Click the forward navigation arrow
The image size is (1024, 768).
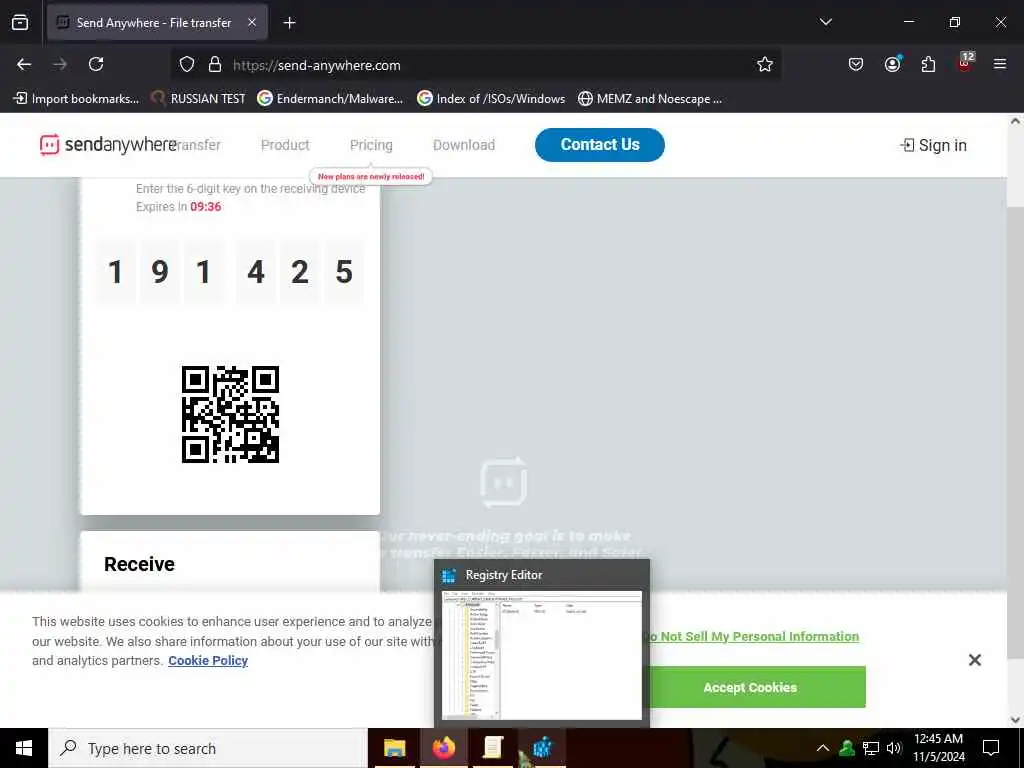pyautogui.click(x=60, y=64)
